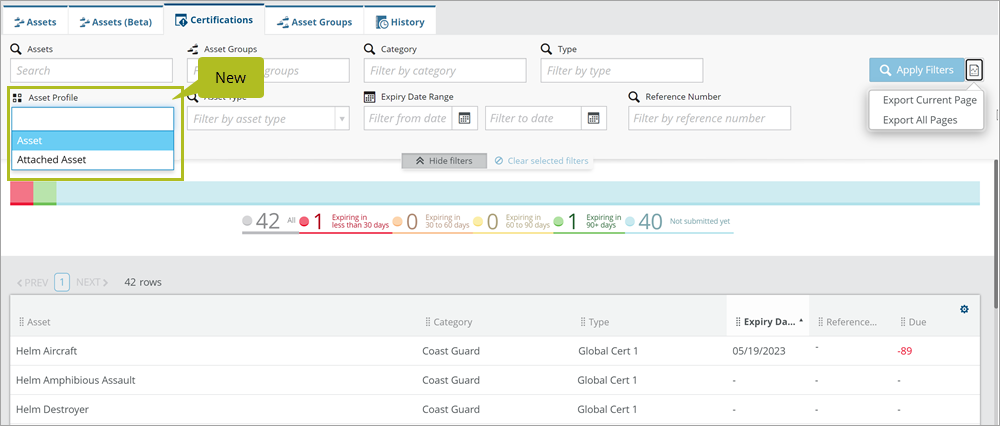Sort by the Type column header

click(599, 322)
